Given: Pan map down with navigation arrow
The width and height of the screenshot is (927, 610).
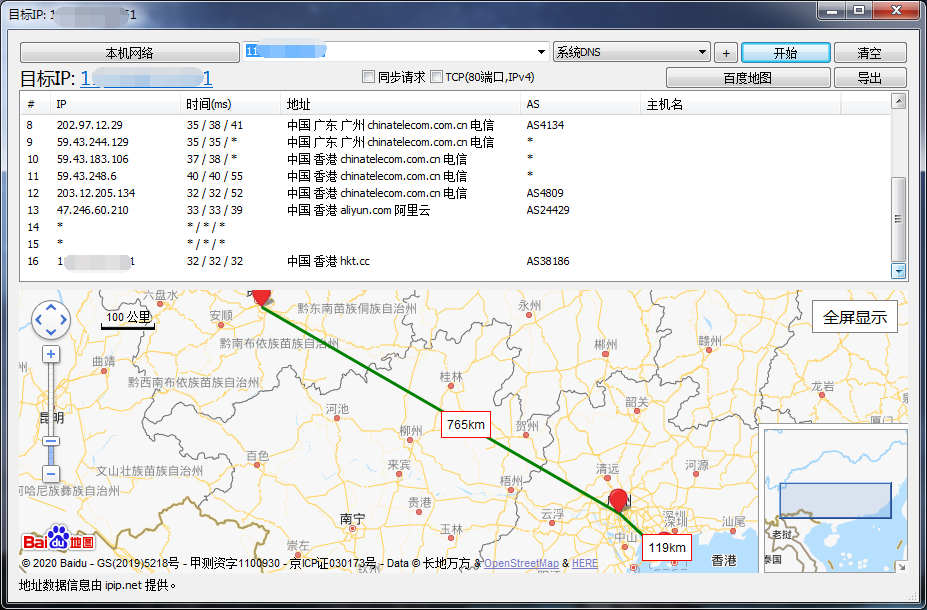Looking at the screenshot, I should (51, 333).
